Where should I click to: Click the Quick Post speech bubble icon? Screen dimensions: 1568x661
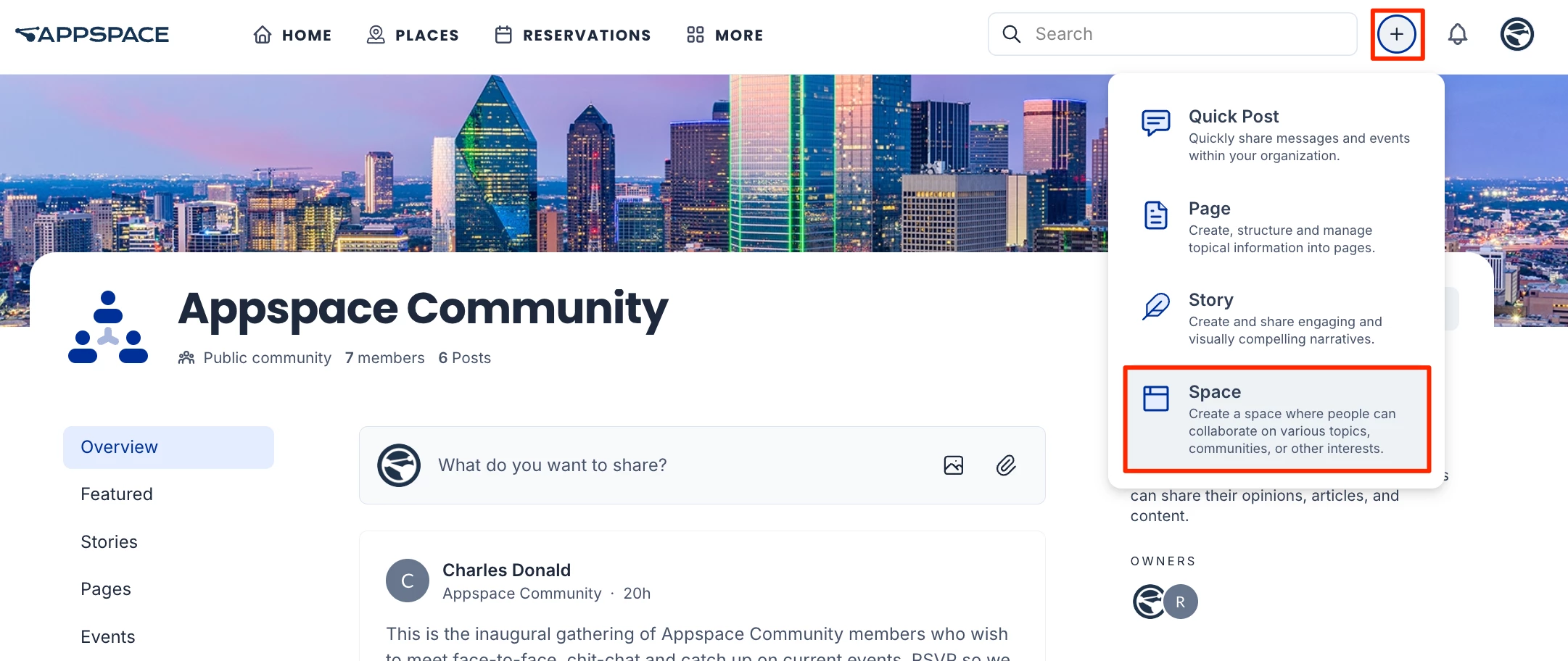click(1155, 123)
